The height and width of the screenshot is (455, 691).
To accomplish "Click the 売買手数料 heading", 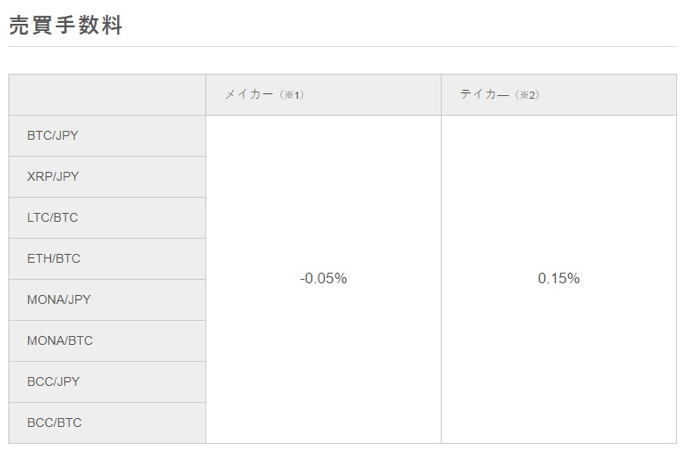I will coord(66,25).
